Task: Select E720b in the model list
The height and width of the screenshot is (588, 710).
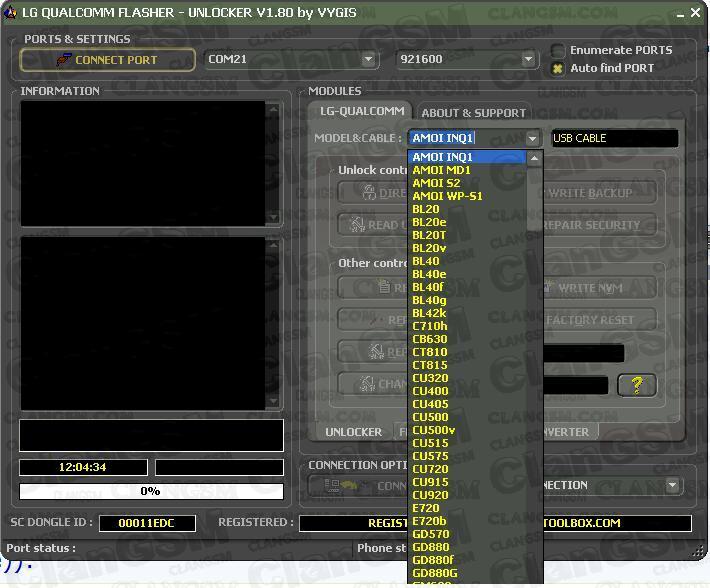Action: pyautogui.click(x=467, y=521)
